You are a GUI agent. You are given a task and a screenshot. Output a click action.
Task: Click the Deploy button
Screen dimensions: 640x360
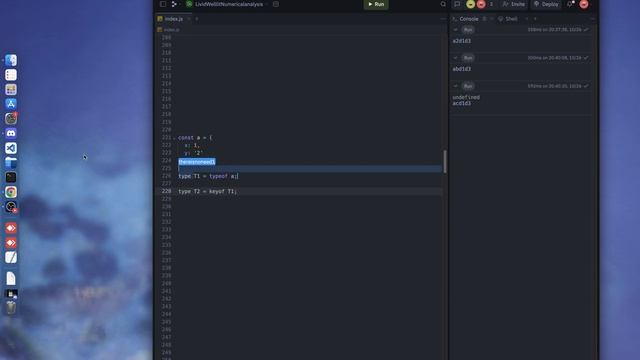coord(546,4)
